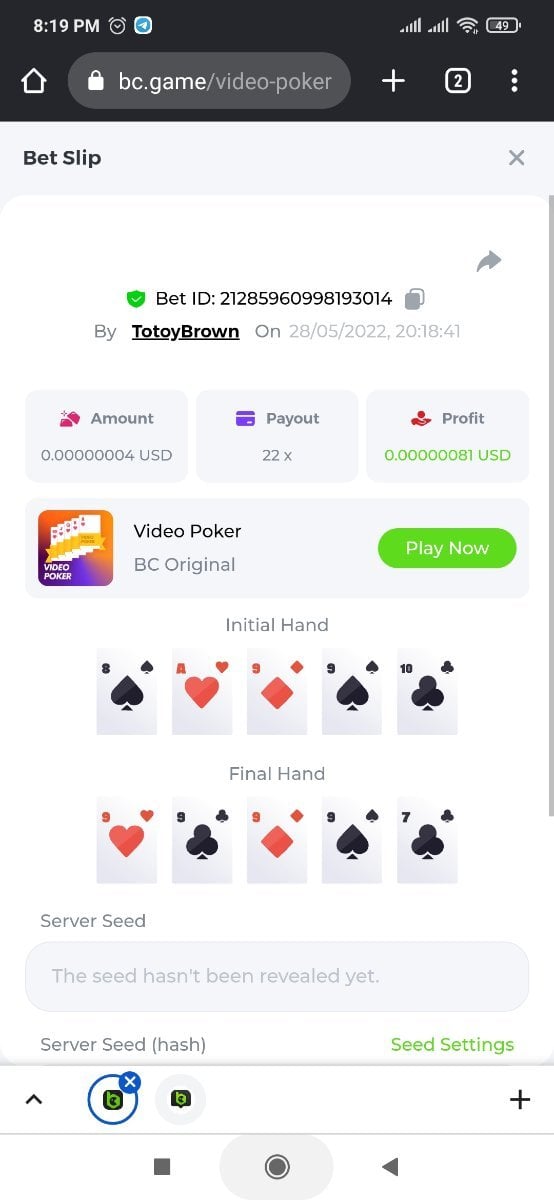Tap the Android back navigation button
Viewport: 554px width, 1200px height.
click(x=391, y=1166)
